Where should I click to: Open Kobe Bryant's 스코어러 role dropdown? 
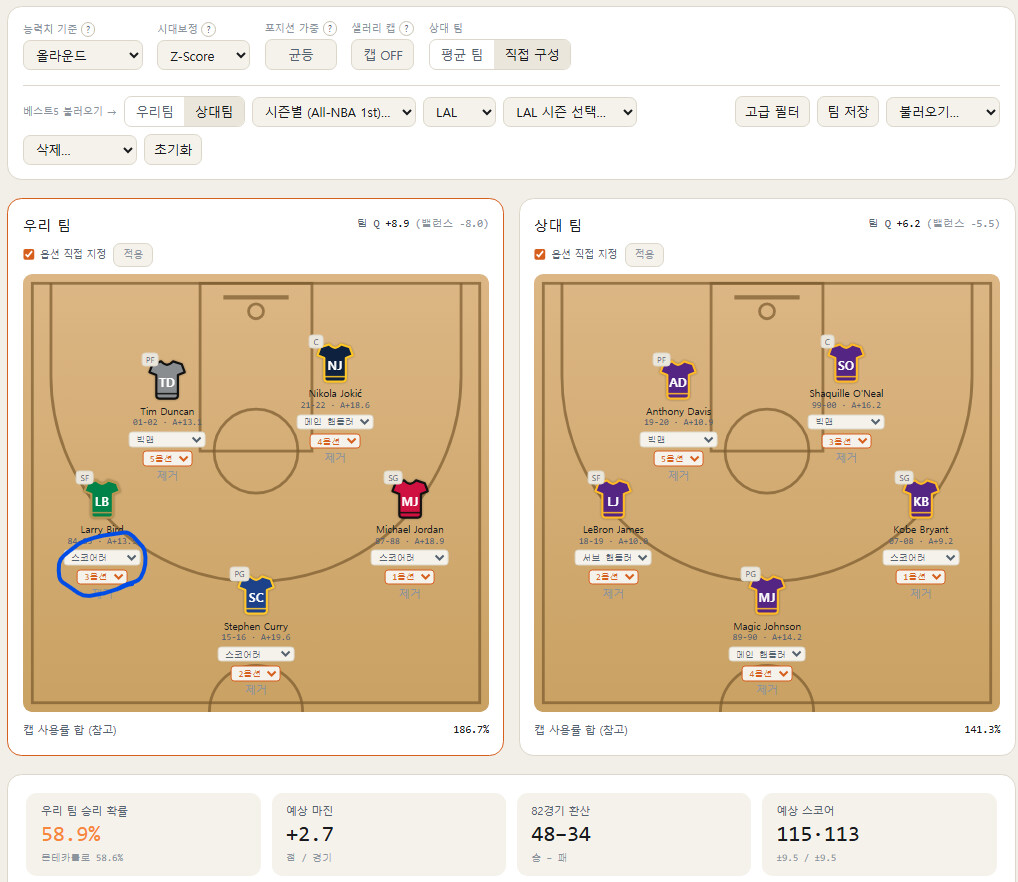921,557
